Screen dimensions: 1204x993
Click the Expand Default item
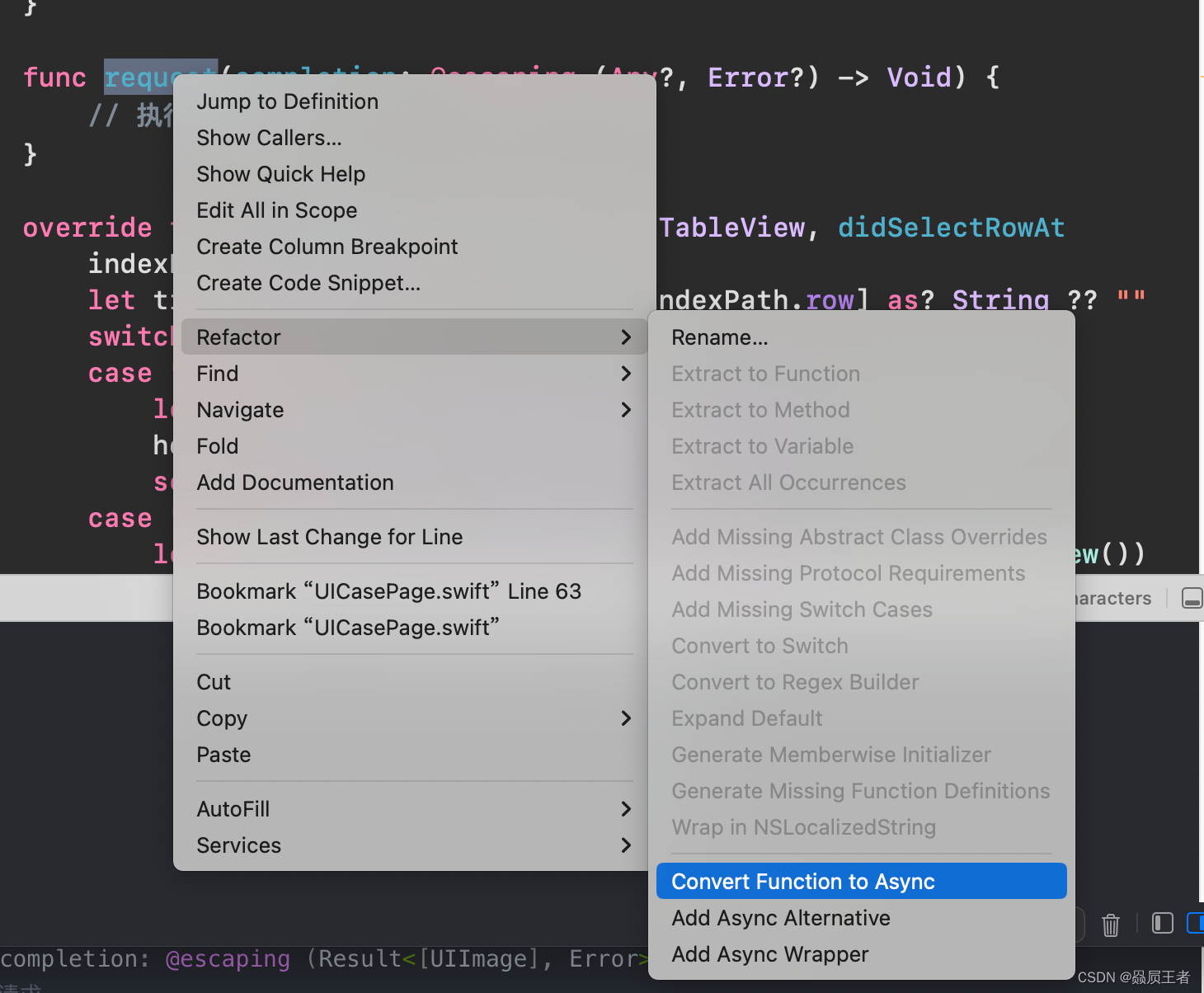pos(862,718)
